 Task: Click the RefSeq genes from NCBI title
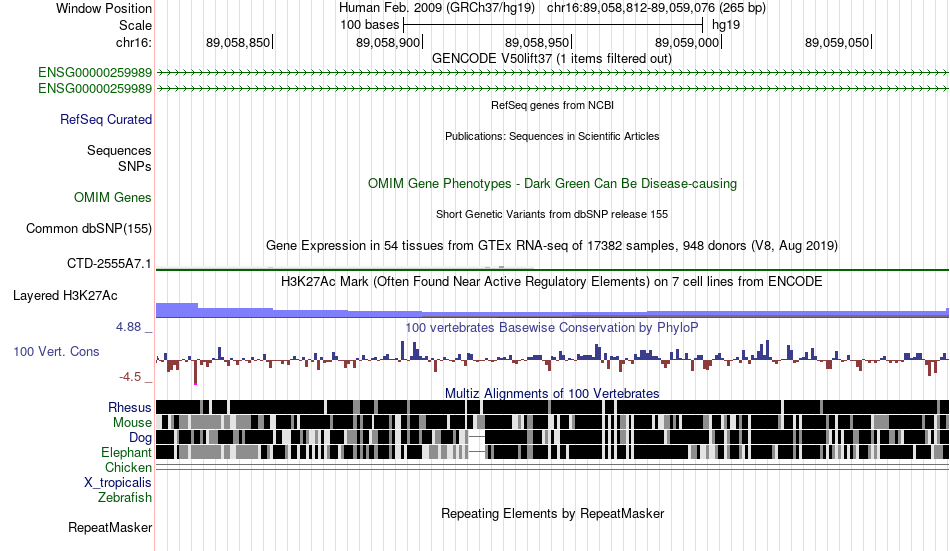point(552,105)
